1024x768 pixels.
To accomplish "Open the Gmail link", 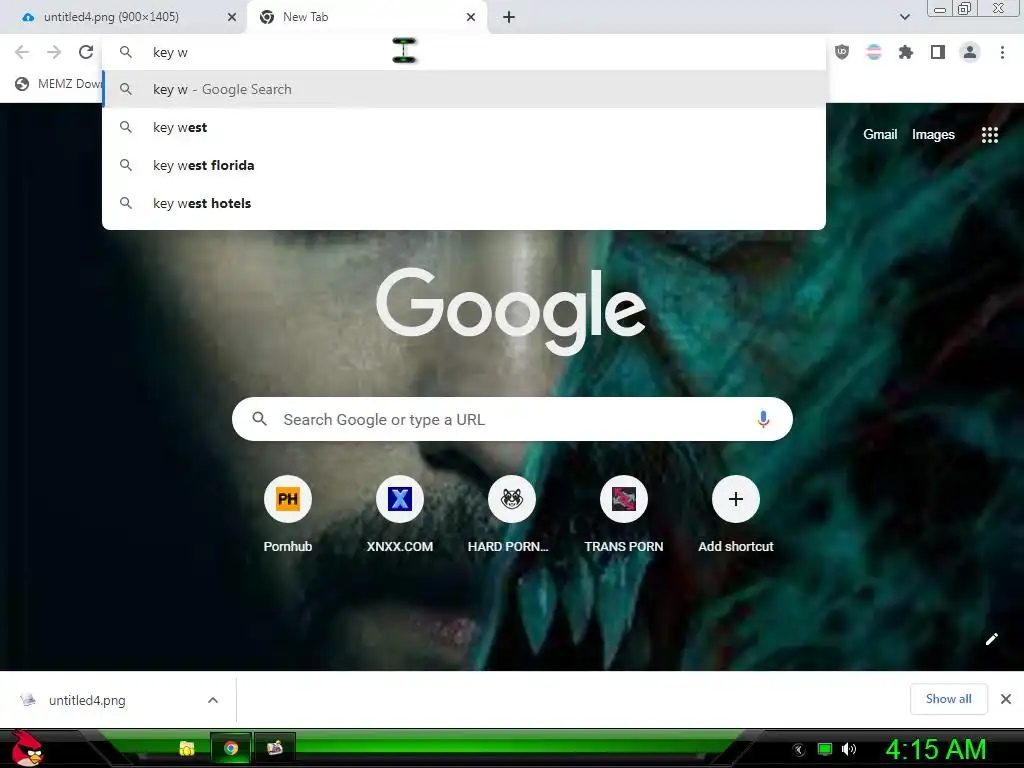I will 880,135.
